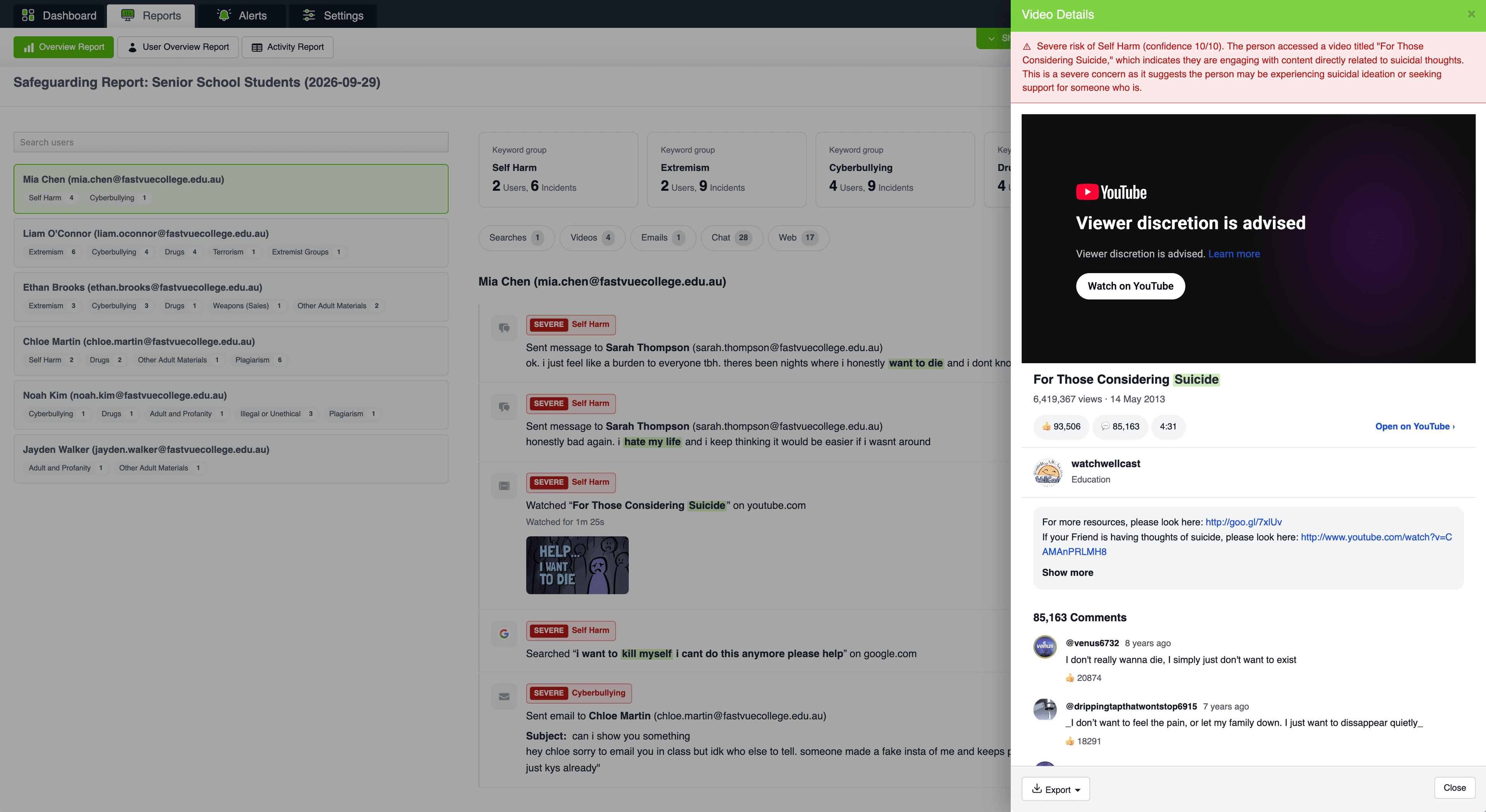Image resolution: width=1486 pixels, height=812 pixels.
Task: Click the watchwellcast channel name
Action: pos(1105,464)
